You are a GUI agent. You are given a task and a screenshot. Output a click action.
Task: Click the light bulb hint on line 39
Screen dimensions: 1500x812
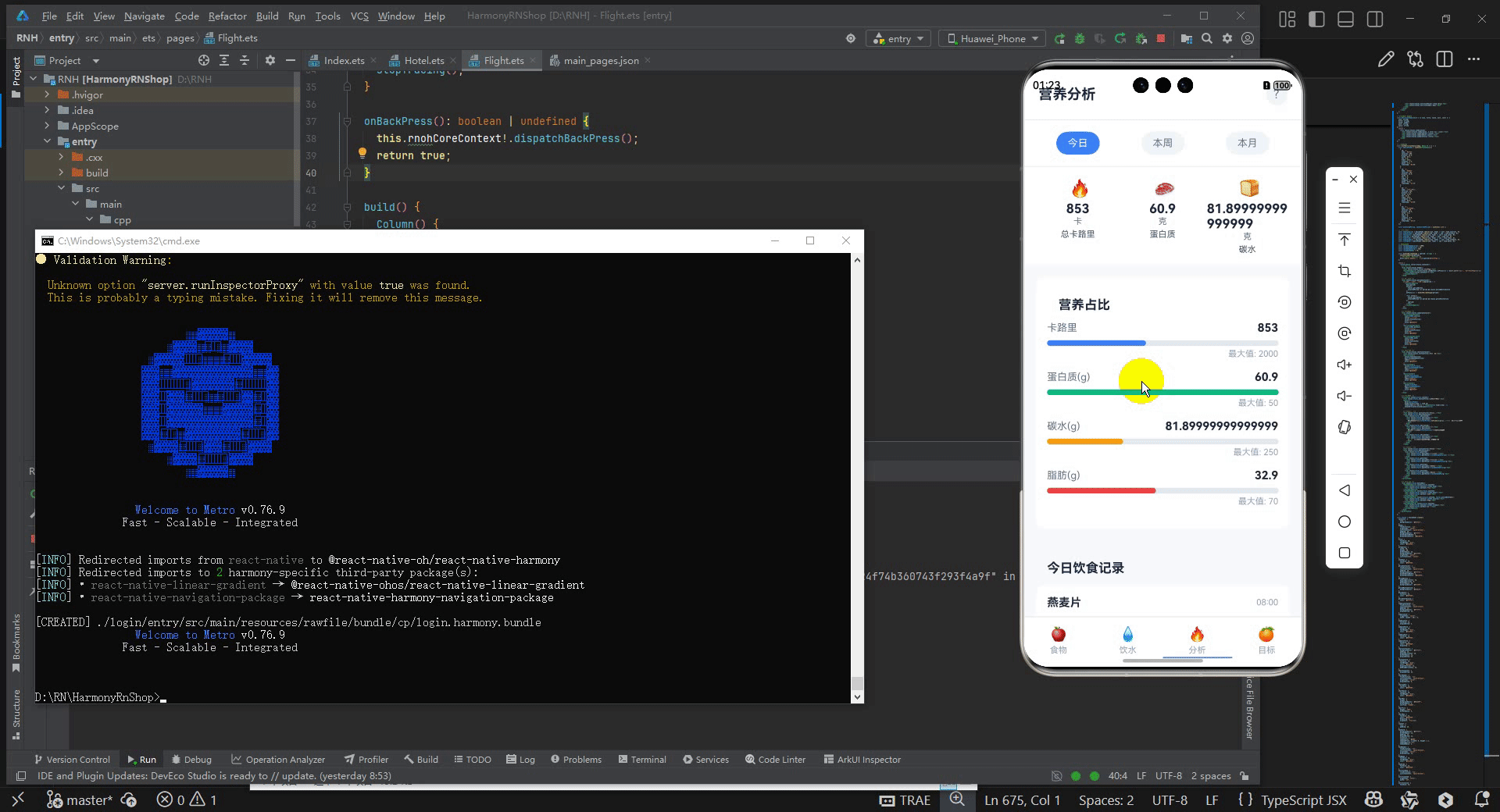(362, 154)
